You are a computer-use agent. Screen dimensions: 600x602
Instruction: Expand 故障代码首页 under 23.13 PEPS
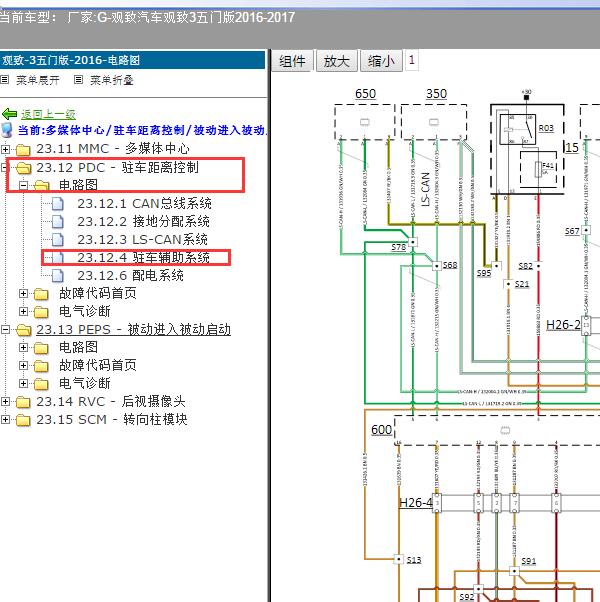pos(23,365)
